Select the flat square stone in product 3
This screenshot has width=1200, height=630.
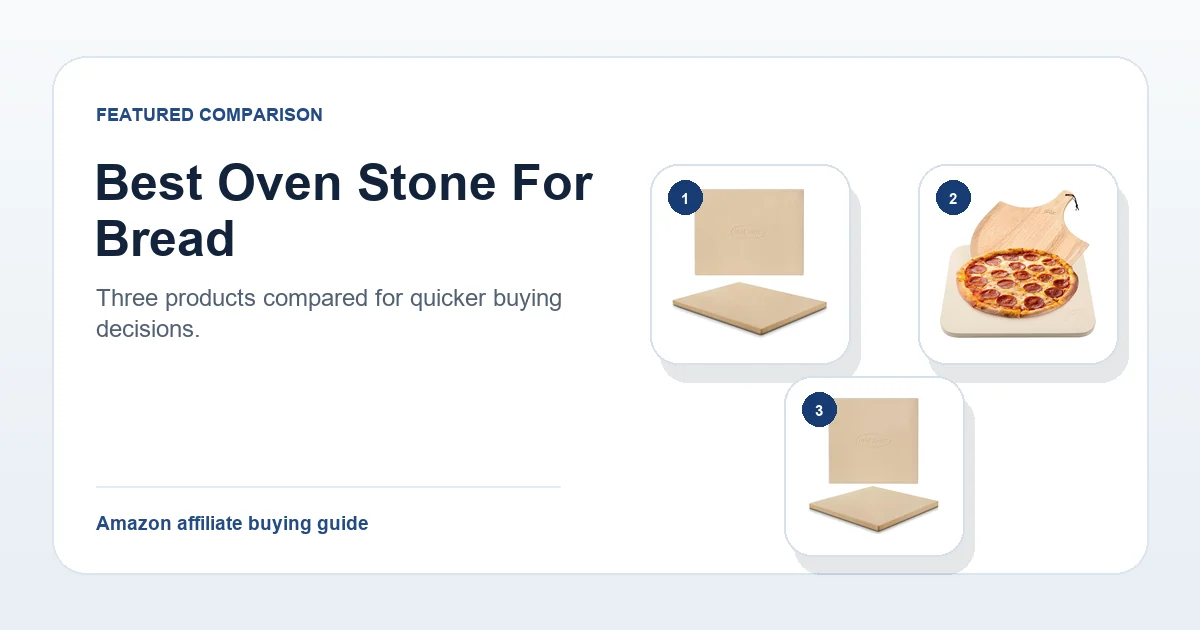coord(875,509)
